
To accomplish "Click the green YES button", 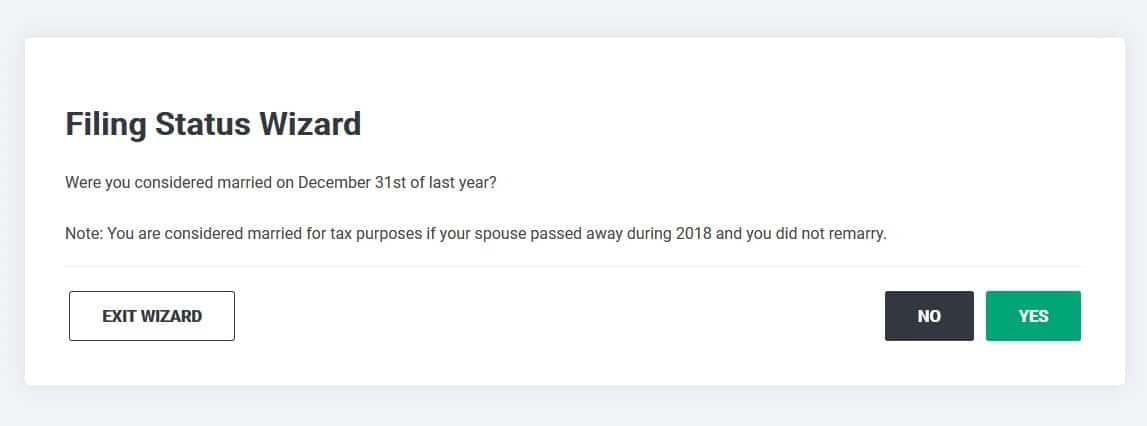I will 1033,316.
